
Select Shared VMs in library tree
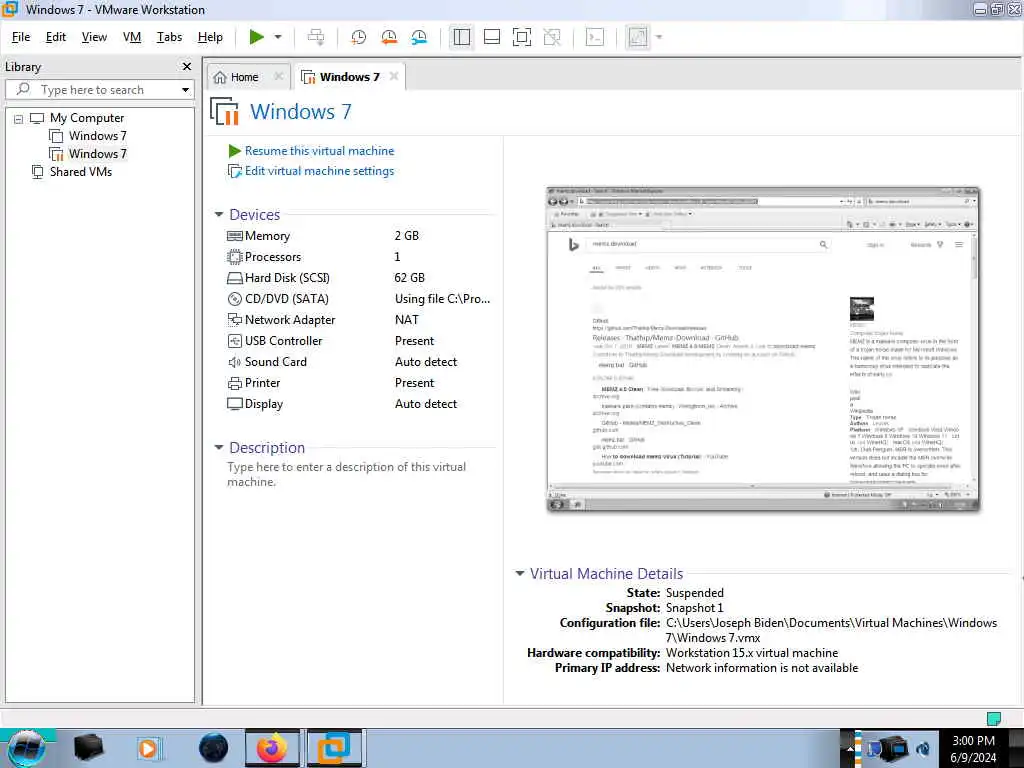click(x=80, y=172)
